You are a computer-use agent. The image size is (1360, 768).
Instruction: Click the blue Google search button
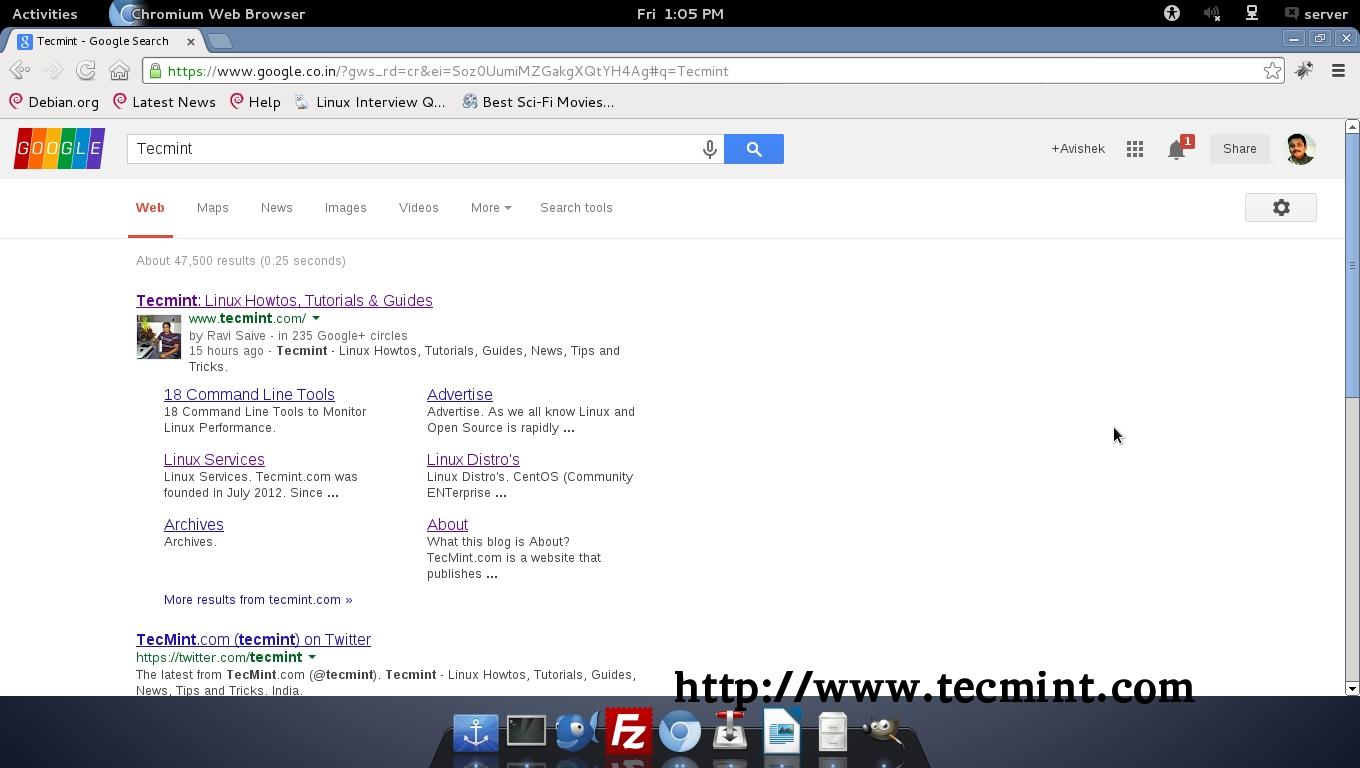(x=753, y=149)
